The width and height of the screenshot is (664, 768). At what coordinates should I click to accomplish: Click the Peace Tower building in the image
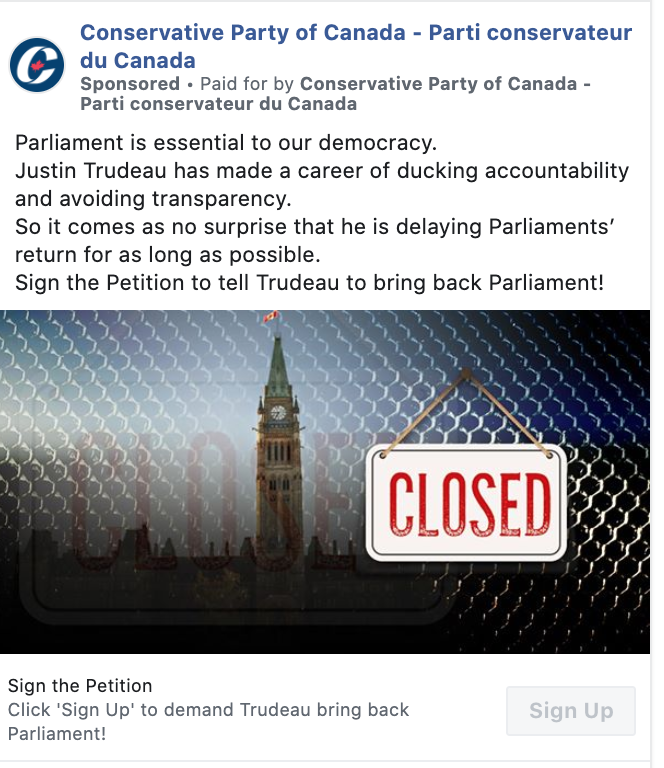277,470
